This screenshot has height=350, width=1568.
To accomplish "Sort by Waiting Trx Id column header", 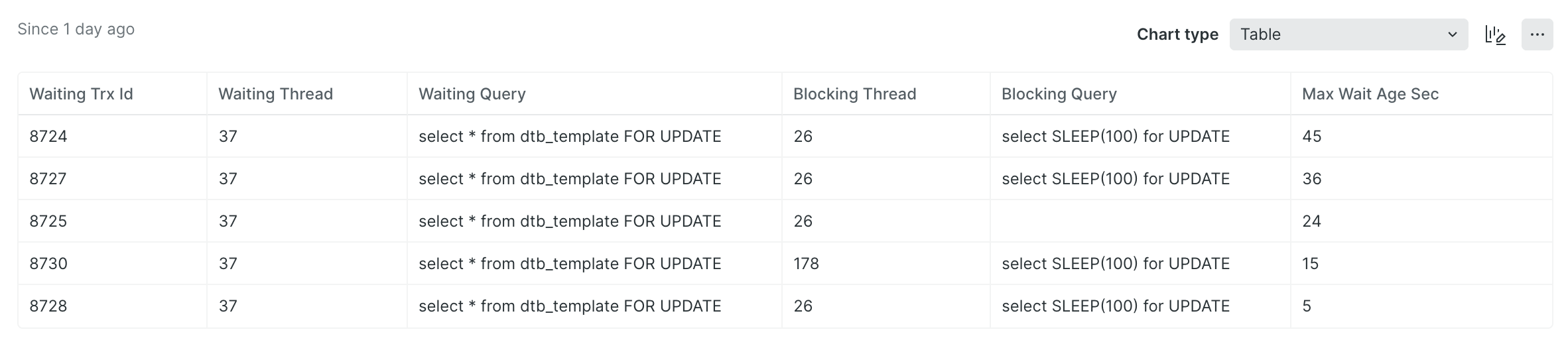I will (81, 94).
